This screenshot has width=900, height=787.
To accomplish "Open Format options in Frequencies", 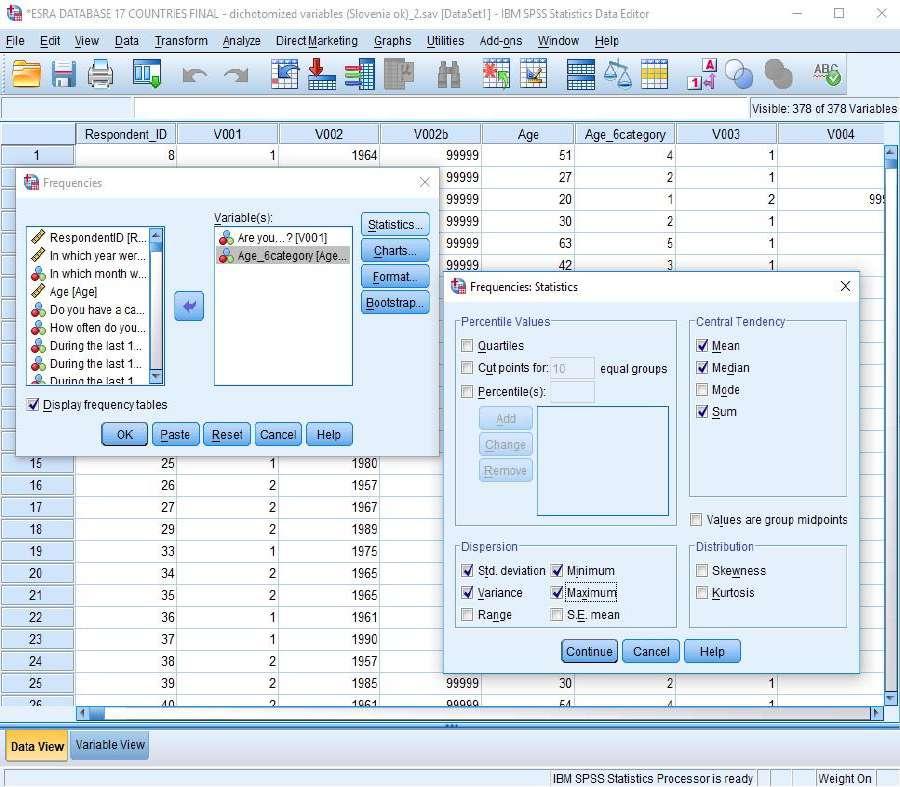I will [x=395, y=277].
